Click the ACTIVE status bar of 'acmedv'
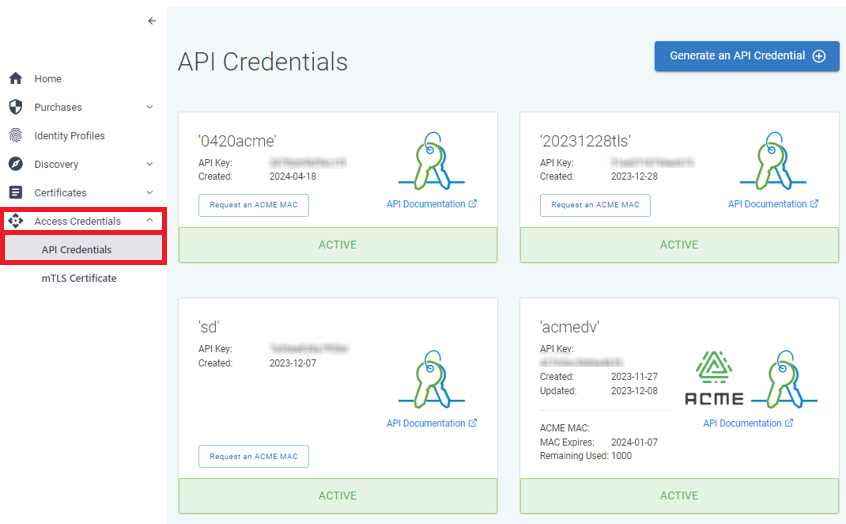 pos(679,496)
